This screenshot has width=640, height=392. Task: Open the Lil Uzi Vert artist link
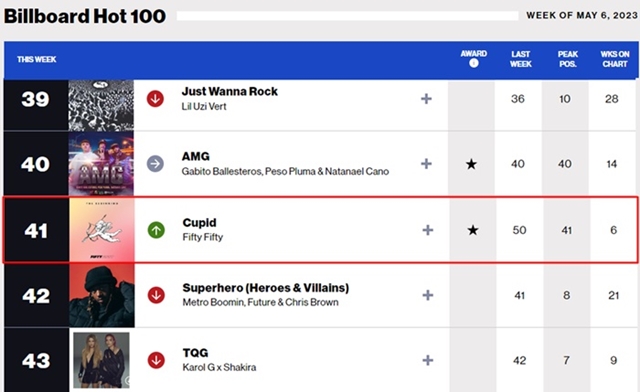point(204,107)
